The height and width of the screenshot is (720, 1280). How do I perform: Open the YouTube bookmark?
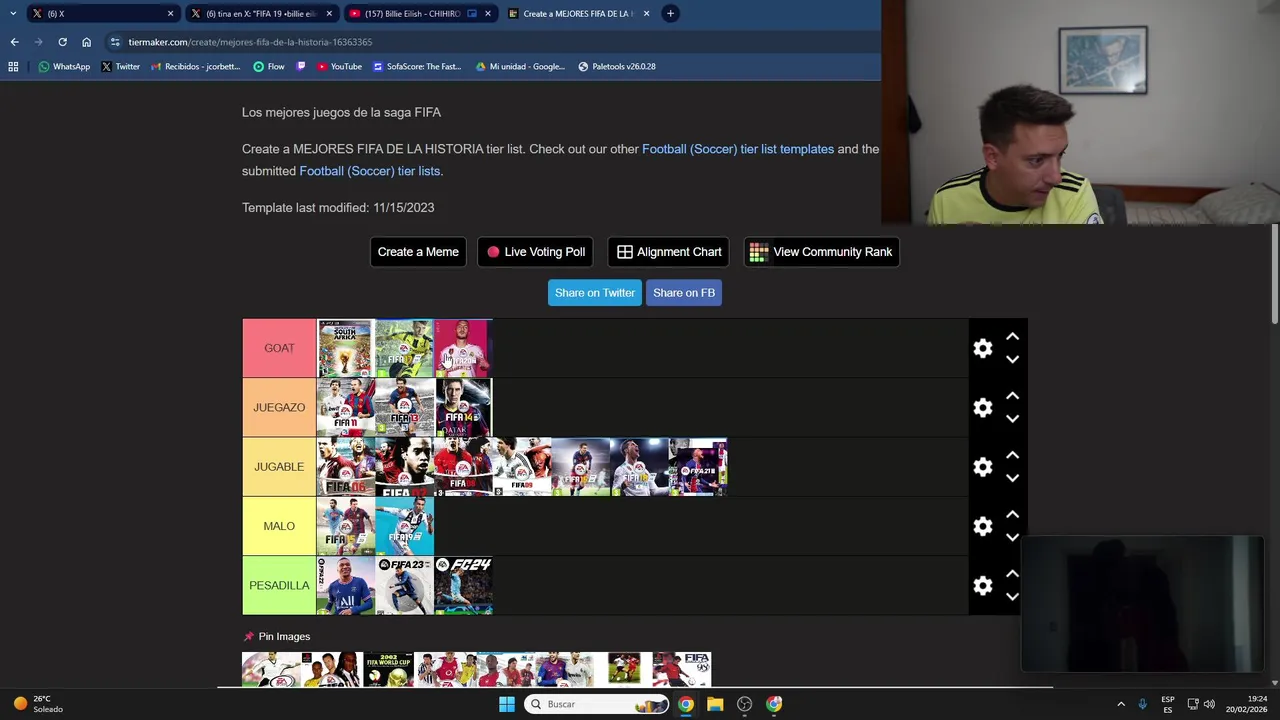pos(339,66)
